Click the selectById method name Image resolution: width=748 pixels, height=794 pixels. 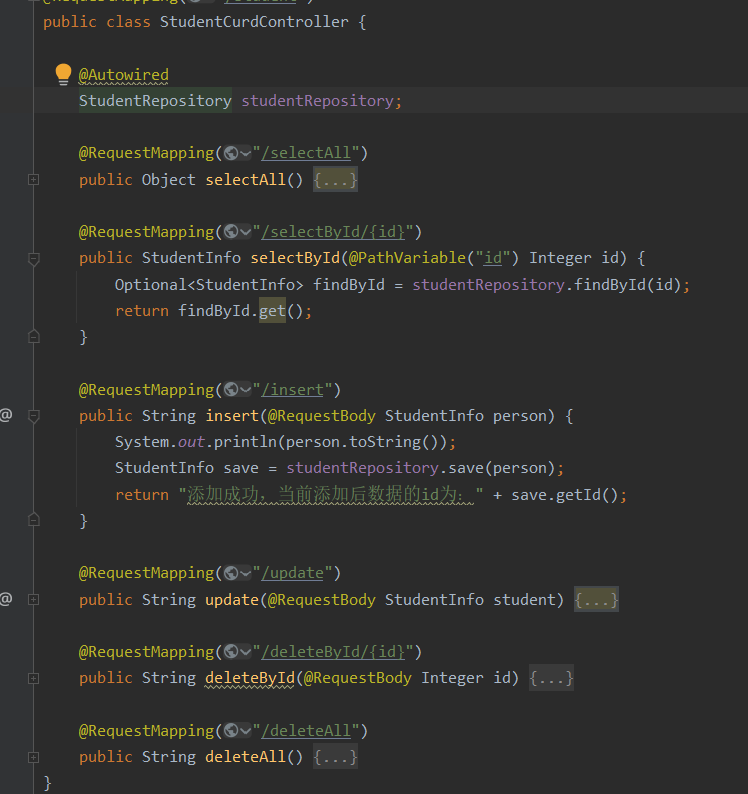[x=295, y=258]
